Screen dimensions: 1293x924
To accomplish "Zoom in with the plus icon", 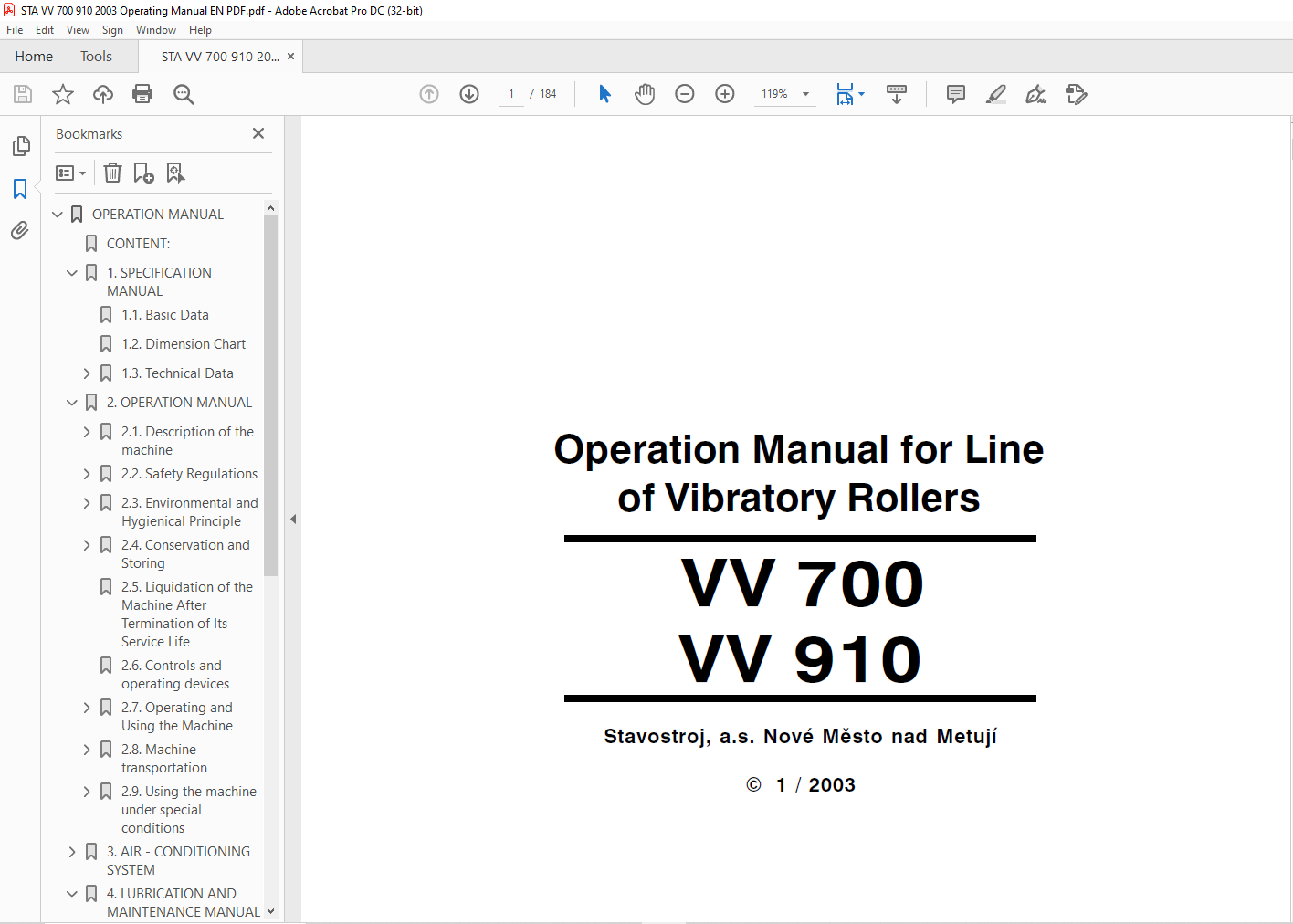I will pyautogui.click(x=725, y=94).
